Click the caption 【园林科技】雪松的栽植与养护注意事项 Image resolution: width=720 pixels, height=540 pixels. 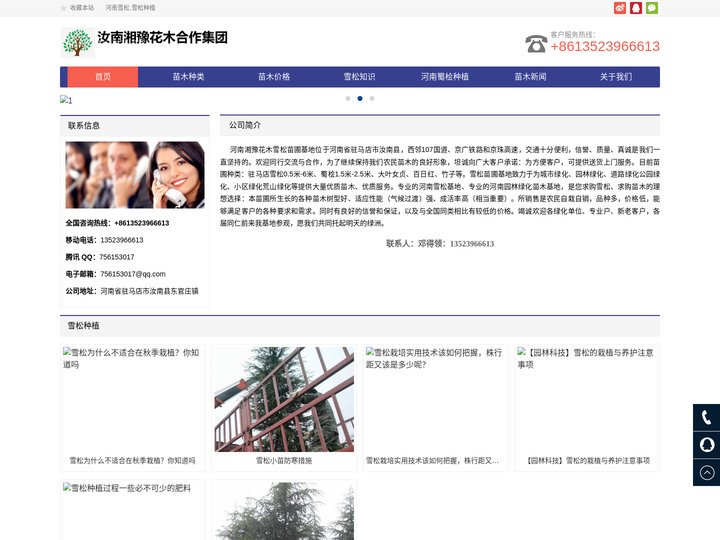[588, 461]
